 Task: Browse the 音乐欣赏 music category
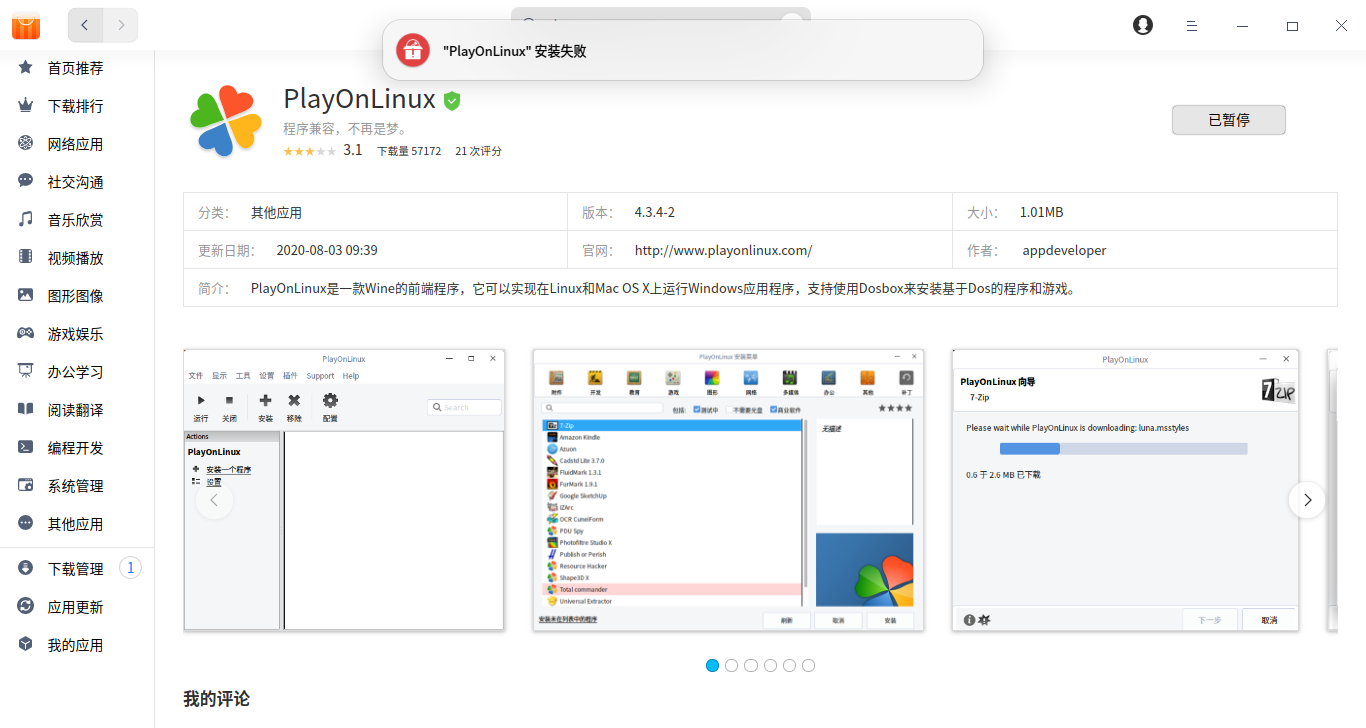pyautogui.click(x=77, y=220)
